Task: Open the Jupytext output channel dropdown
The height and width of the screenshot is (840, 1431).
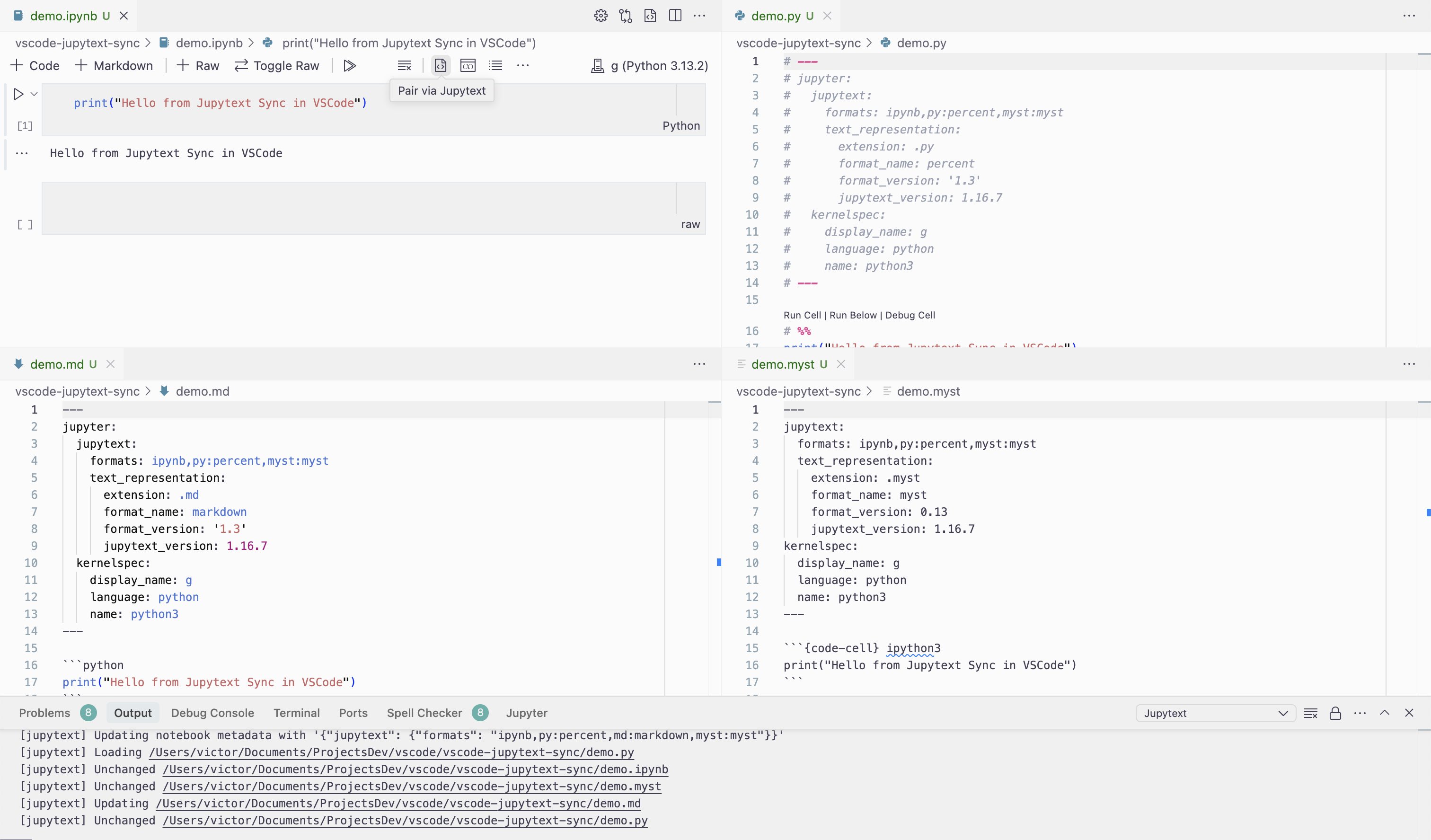Action: 1215,713
